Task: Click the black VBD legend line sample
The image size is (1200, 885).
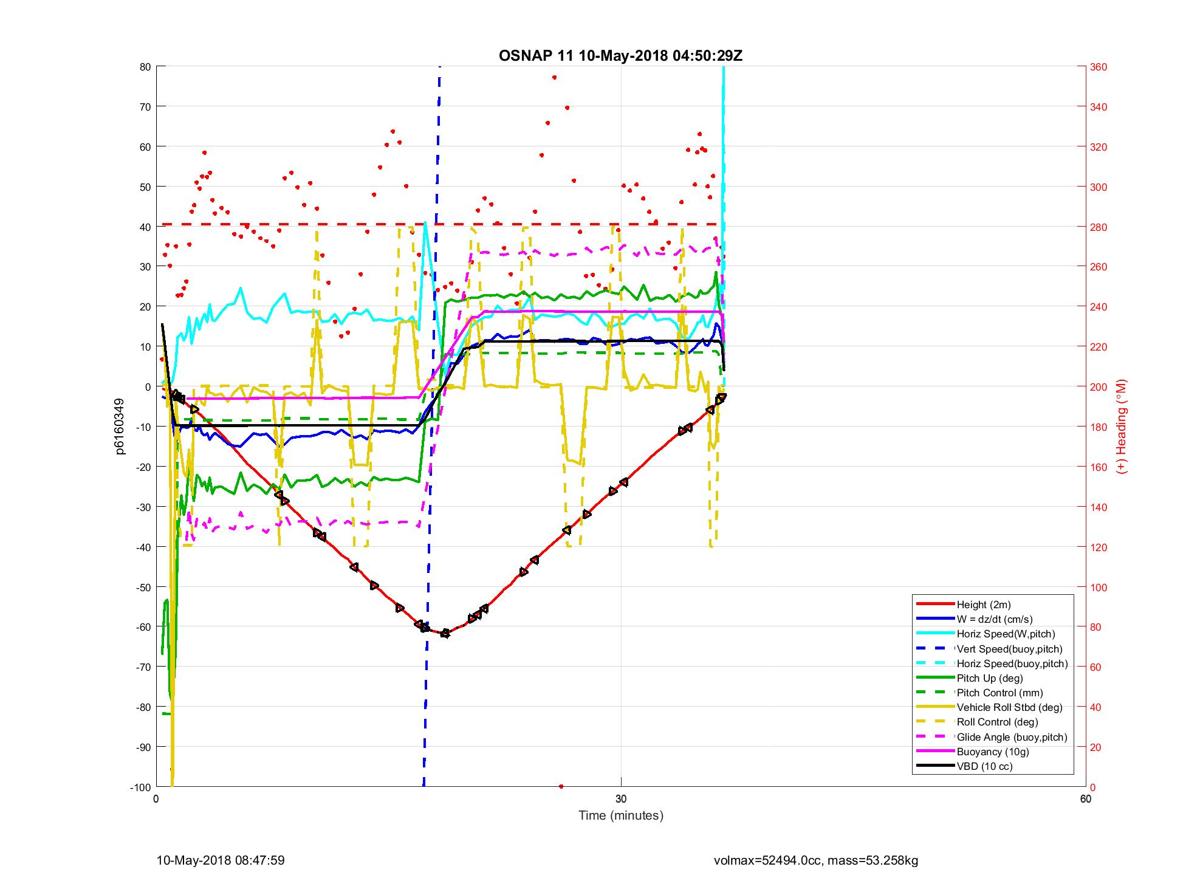Action: pos(935,767)
